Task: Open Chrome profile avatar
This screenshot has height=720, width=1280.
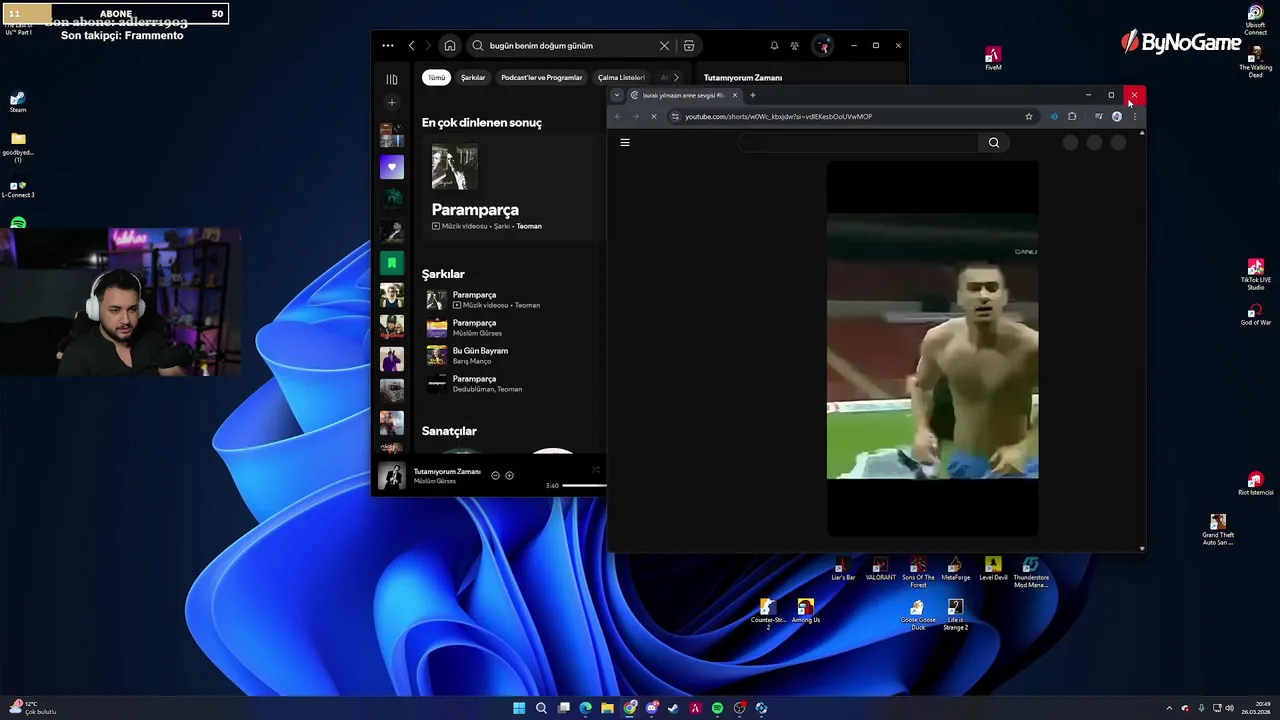Action: click(x=1117, y=117)
